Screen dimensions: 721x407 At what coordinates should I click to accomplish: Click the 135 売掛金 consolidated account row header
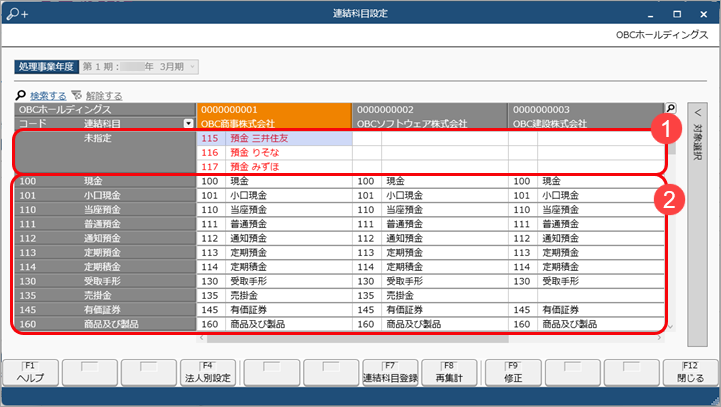coord(105,295)
